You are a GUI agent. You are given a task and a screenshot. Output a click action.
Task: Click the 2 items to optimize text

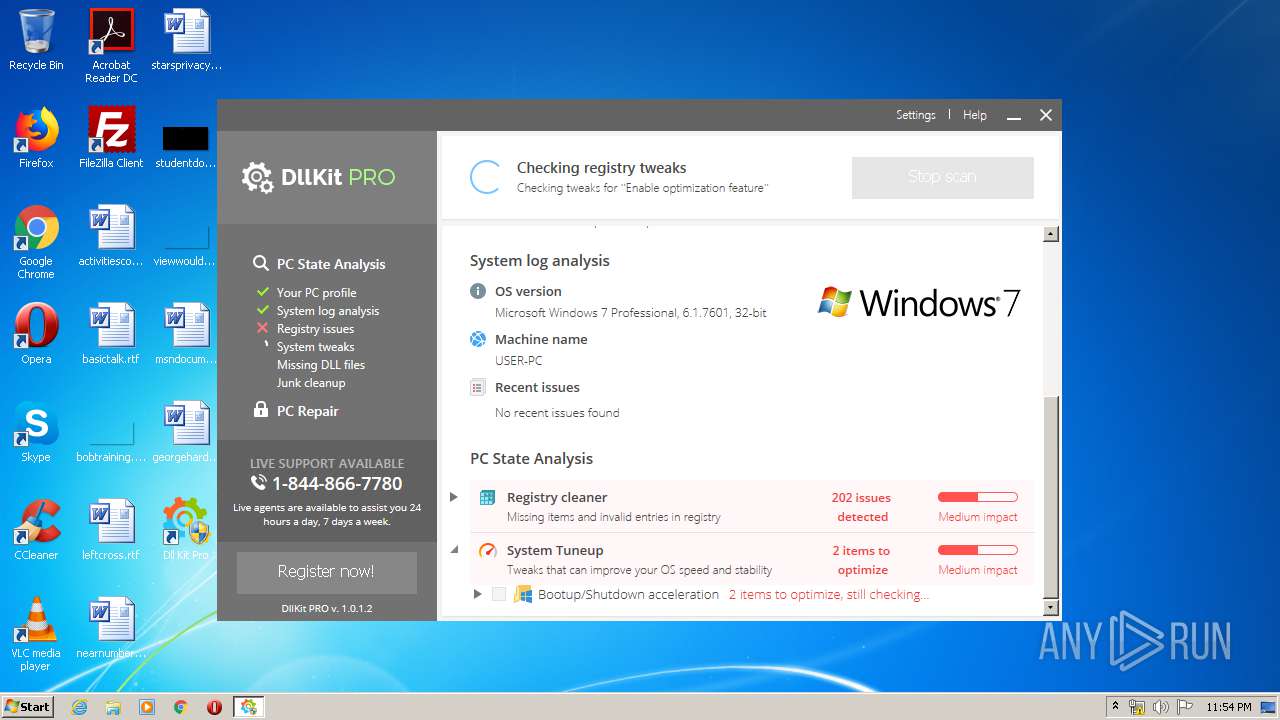pos(862,560)
